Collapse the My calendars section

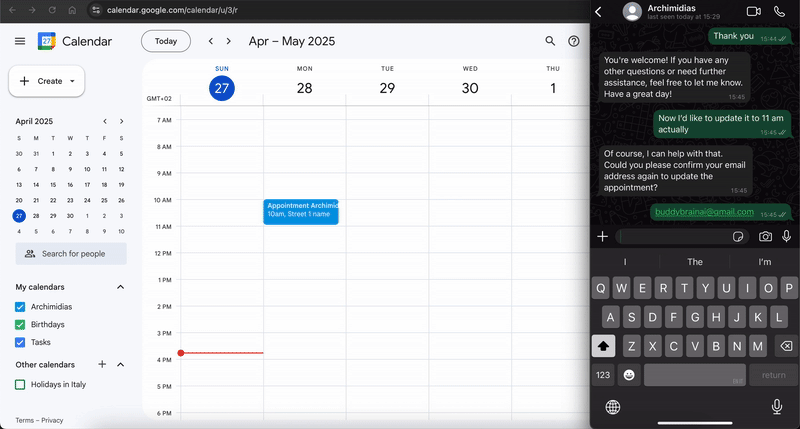tap(120, 287)
